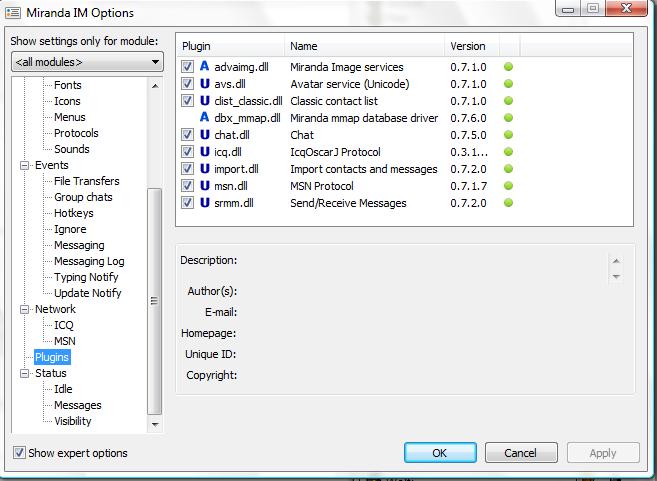Select Messaging Log in the tree

[89, 261]
